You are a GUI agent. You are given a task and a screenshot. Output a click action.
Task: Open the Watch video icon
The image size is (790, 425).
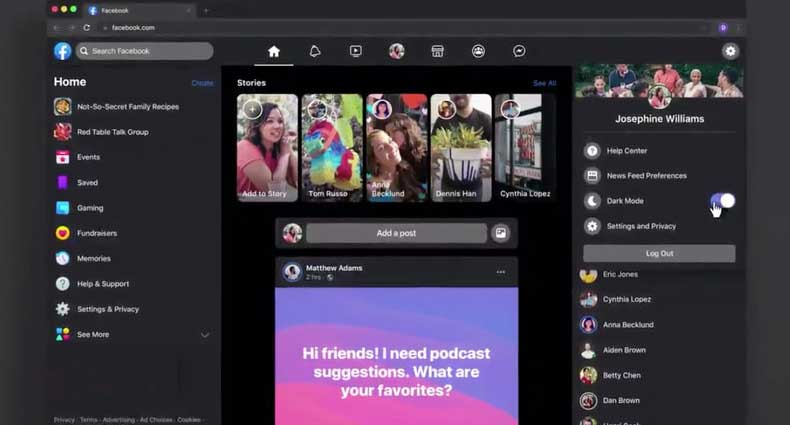(x=355, y=51)
